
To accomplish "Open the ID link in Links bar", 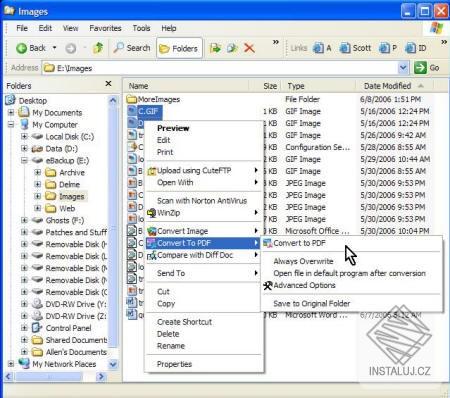I will [x=416, y=48].
